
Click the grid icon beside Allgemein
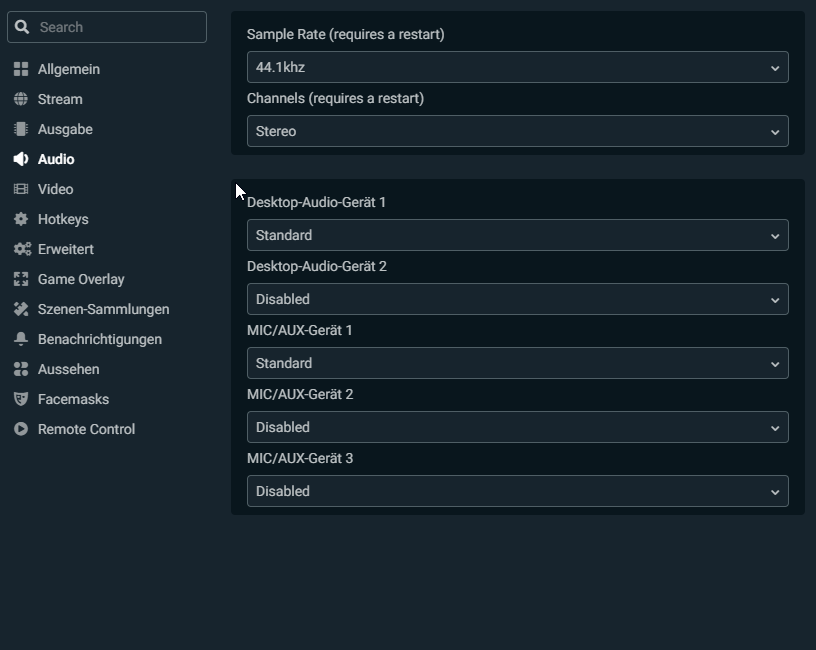tap(20, 69)
